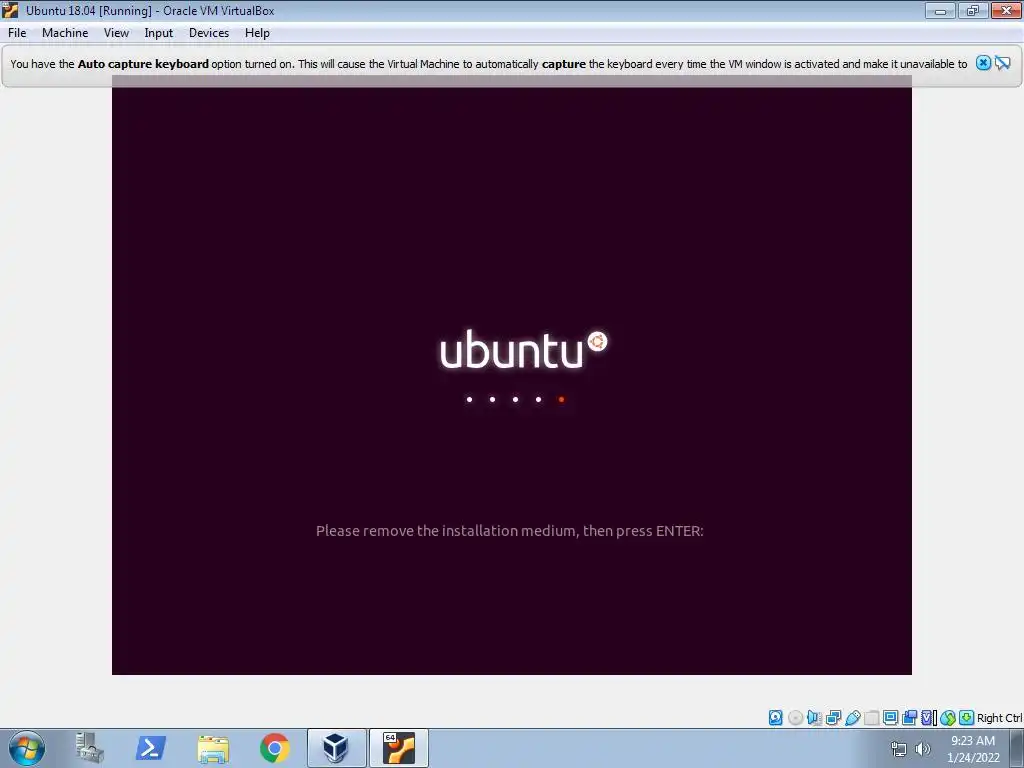Click the USB devices status icon
Screen dimensions: 1024x768
coord(853,718)
